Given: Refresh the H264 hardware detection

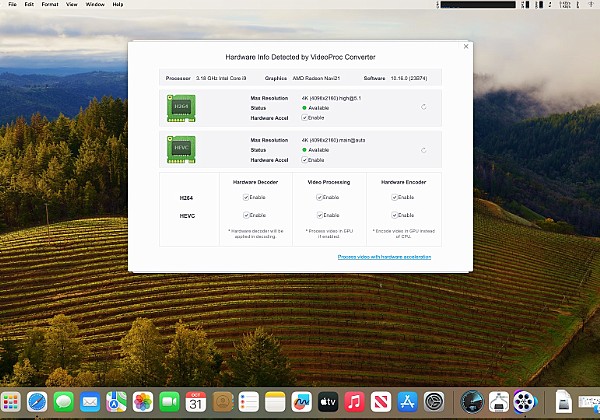Looking at the screenshot, I should tap(425, 107).
